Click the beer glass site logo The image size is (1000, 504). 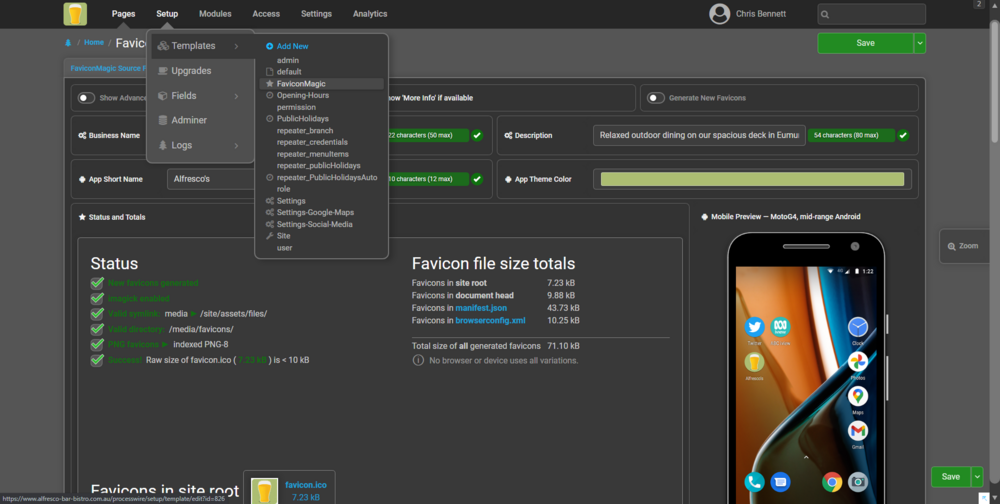pos(75,14)
